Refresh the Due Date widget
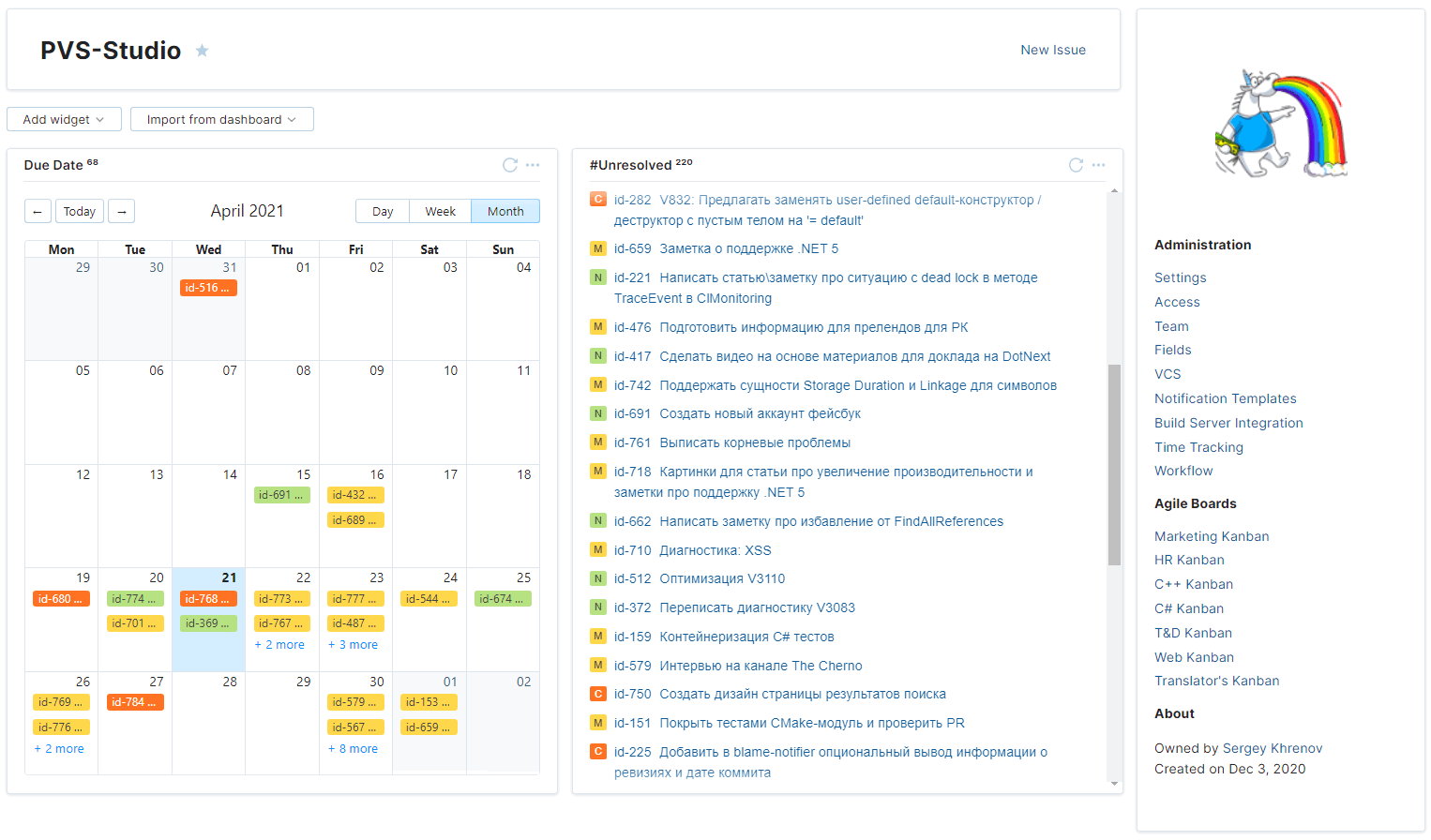The image size is (1431, 840). coord(510,165)
